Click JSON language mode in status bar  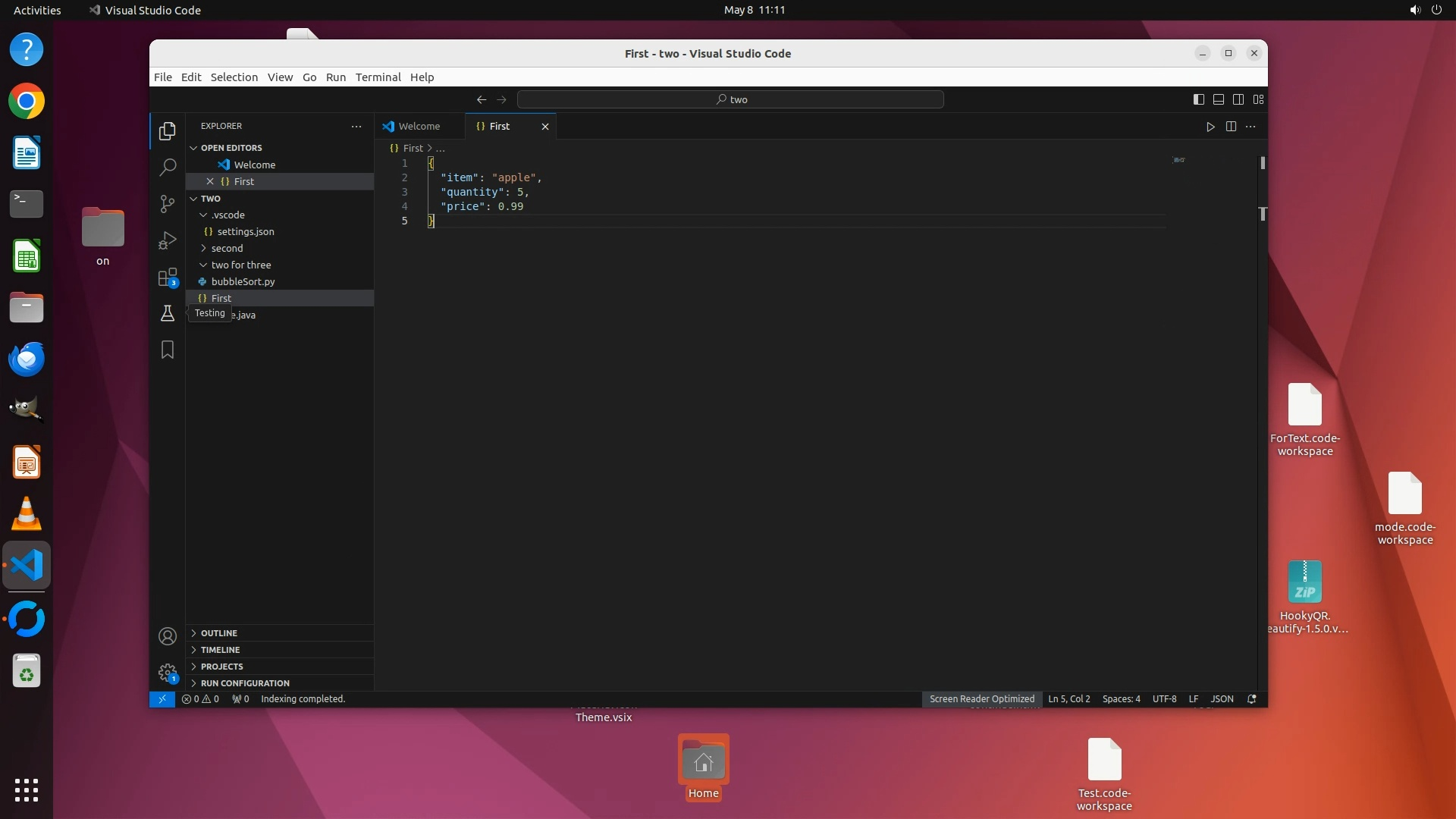tap(1222, 699)
